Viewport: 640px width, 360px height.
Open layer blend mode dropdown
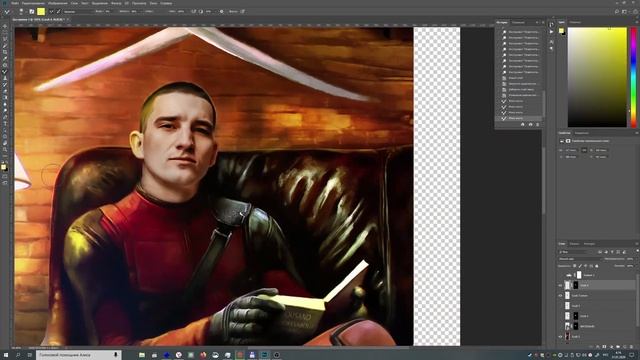(580, 259)
